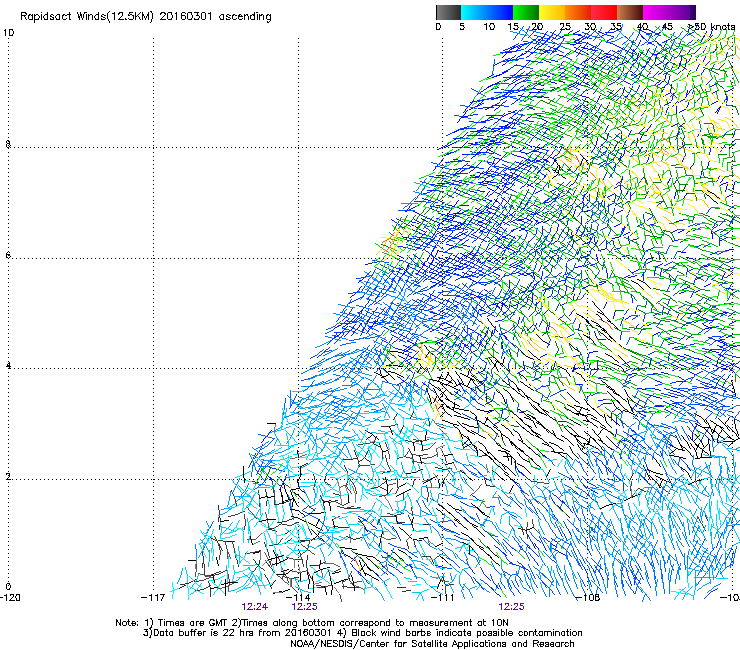Click latitude axis label 8
Screen dimensions: 740x650
click(x=8, y=144)
